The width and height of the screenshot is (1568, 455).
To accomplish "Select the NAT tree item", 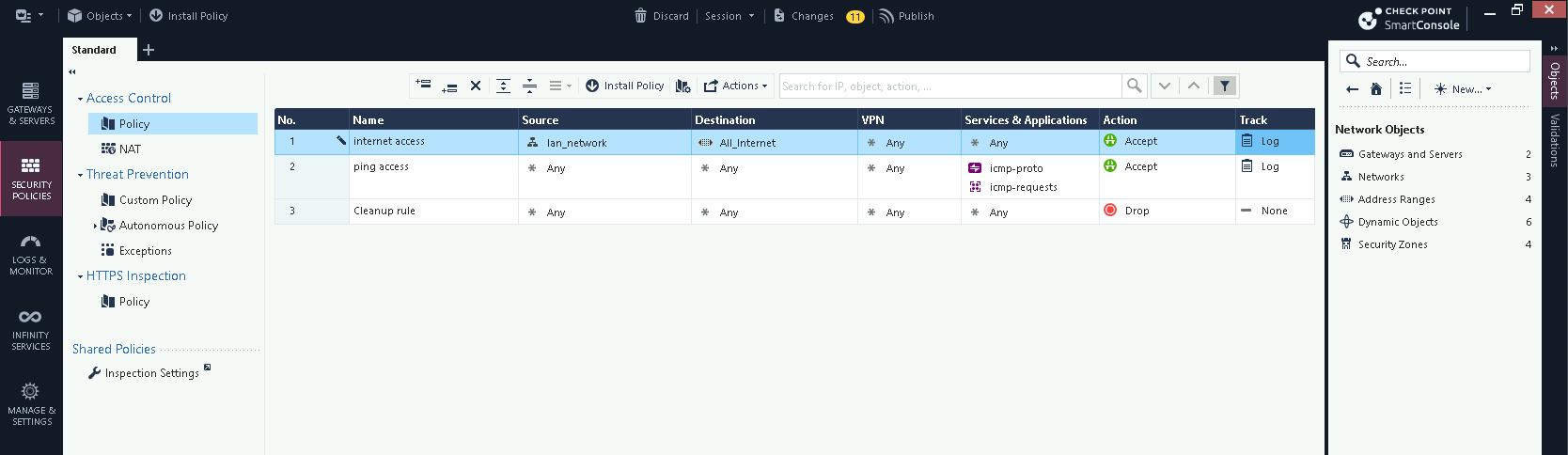I will [x=130, y=149].
